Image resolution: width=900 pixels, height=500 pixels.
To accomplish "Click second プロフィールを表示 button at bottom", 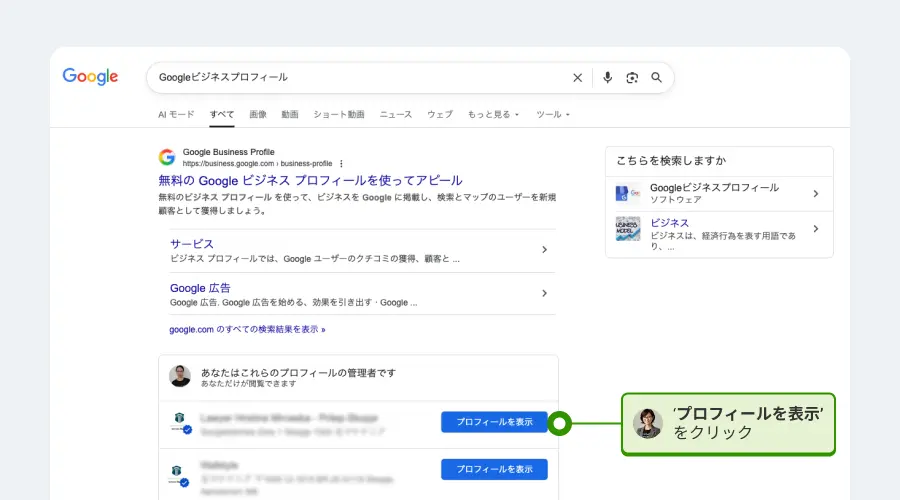I will 494,469.
